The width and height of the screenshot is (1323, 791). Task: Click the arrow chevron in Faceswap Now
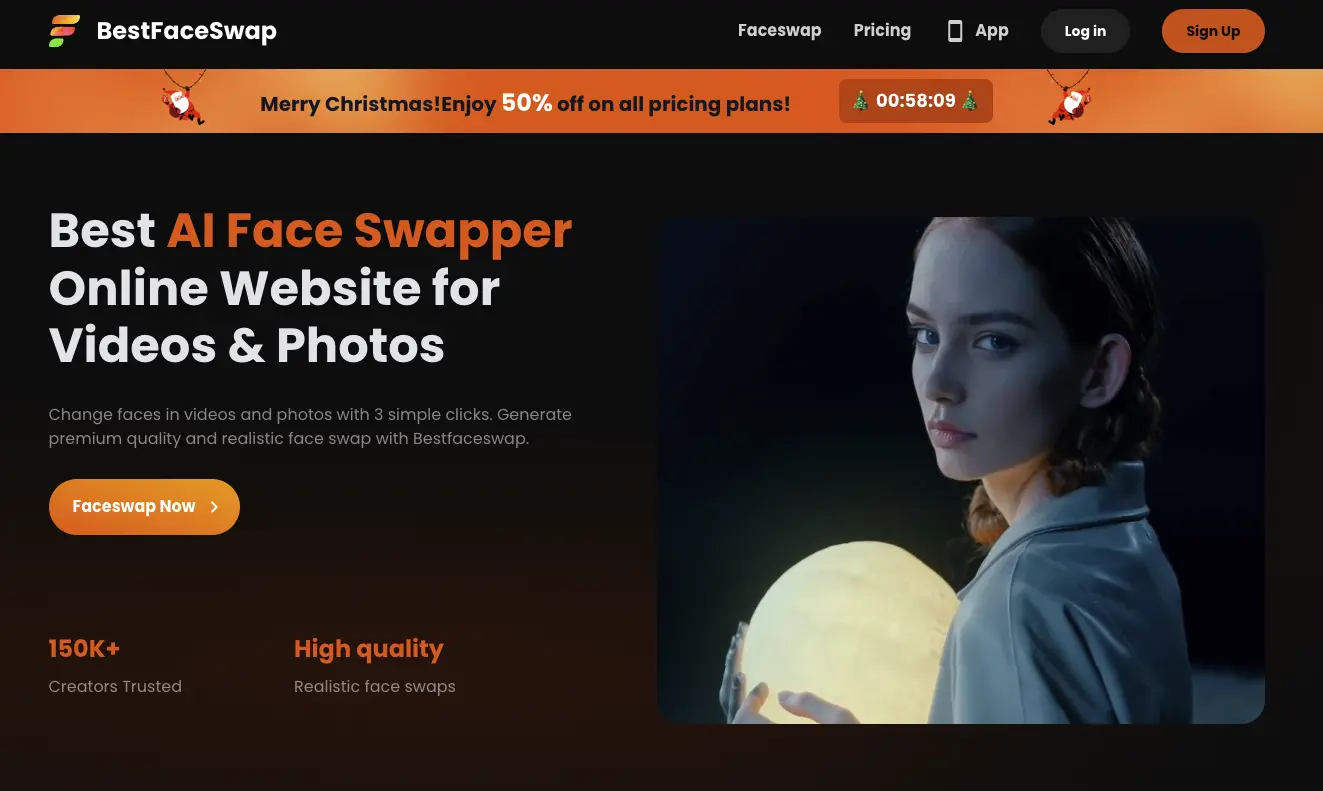pyautogui.click(x=214, y=507)
